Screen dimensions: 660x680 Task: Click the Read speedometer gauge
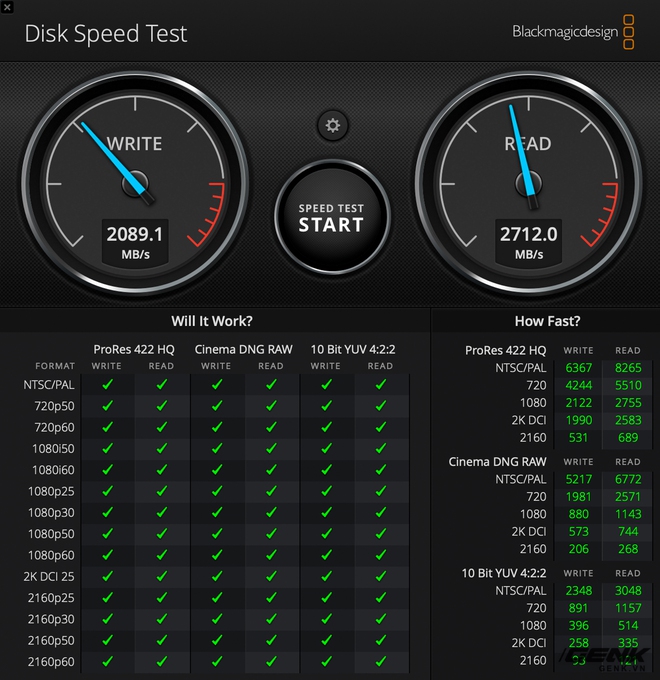tap(529, 184)
